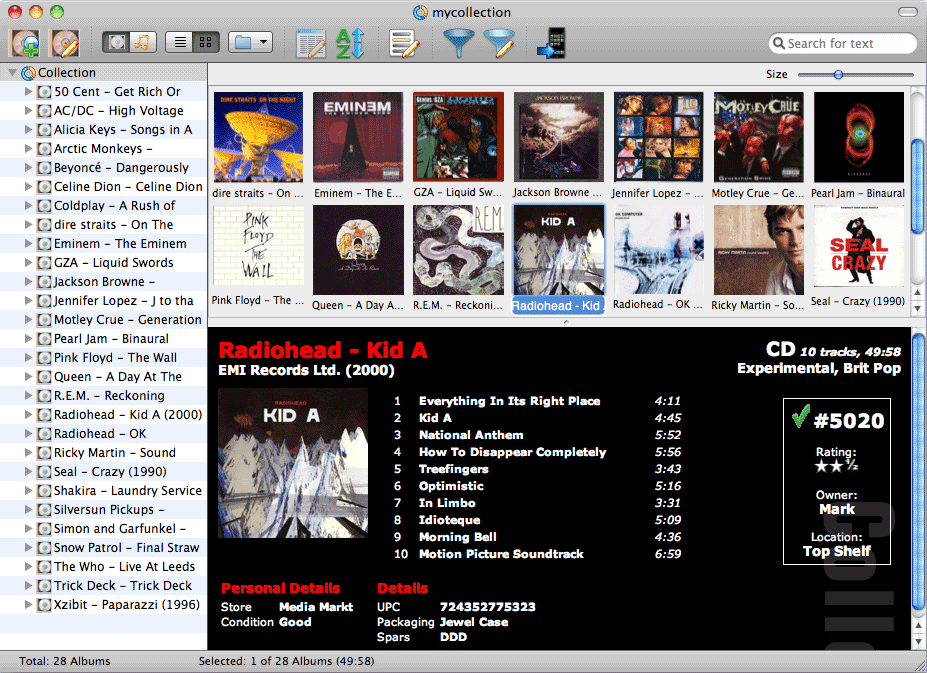Click track title "Everything In Its Right Place"
Image resolution: width=927 pixels, height=673 pixels.
pyautogui.click(x=510, y=401)
